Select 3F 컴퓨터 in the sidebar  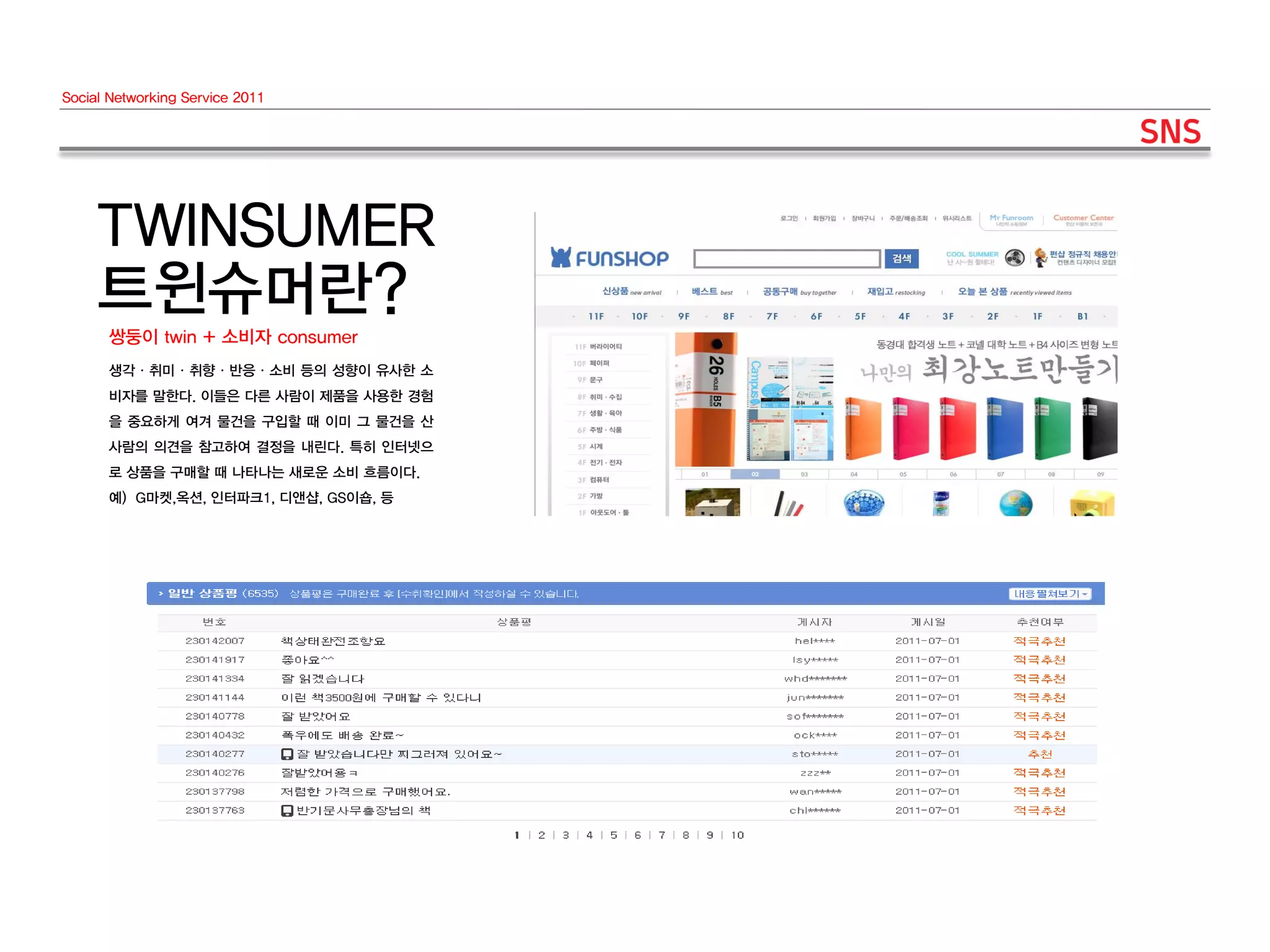[x=593, y=480]
